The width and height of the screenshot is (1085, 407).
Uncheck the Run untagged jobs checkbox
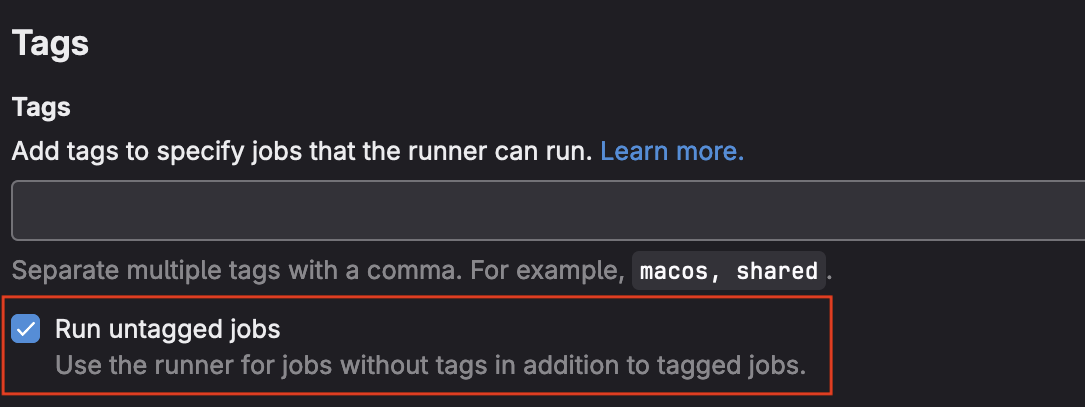coord(26,328)
